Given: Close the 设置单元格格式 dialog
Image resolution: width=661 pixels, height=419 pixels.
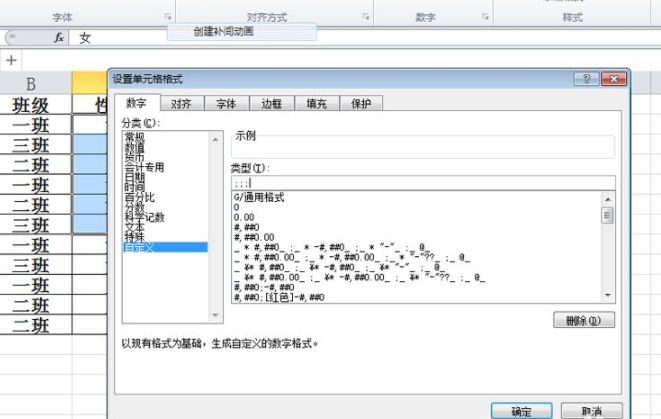Looking at the screenshot, I should [x=614, y=79].
